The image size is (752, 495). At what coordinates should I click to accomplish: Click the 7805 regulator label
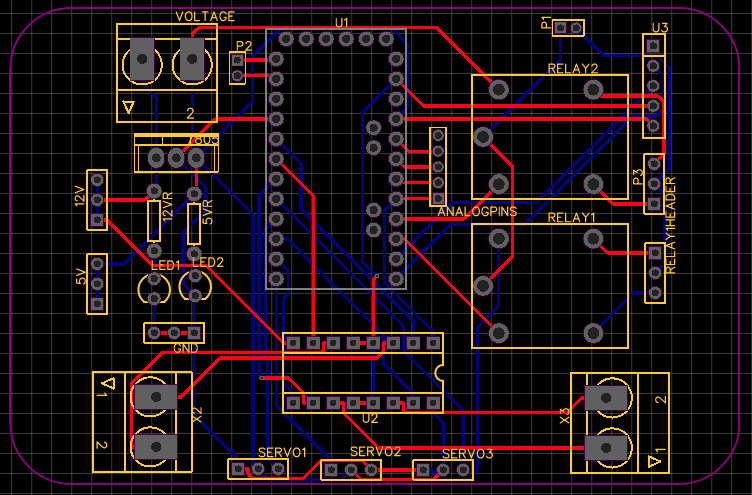tap(205, 141)
